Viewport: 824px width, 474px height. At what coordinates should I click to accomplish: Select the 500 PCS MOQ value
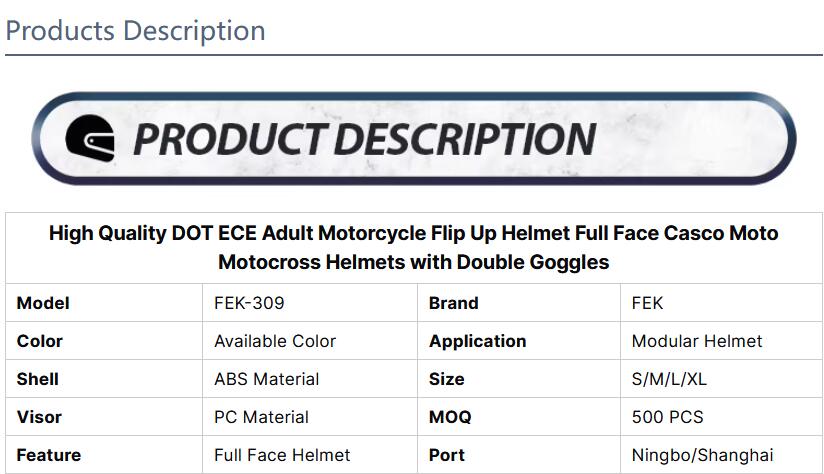(667, 417)
